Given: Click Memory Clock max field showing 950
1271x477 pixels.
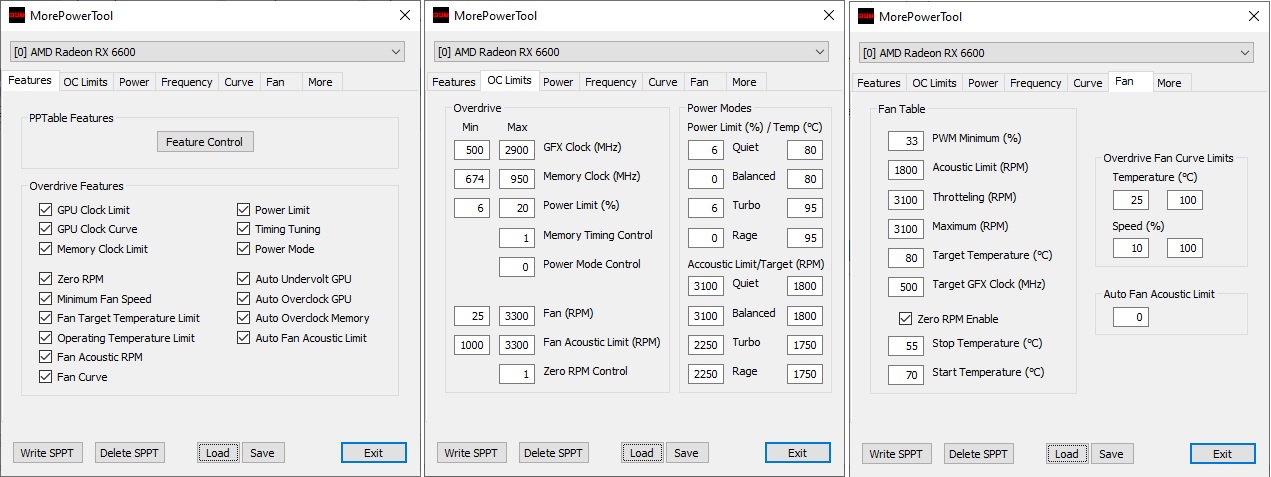Looking at the screenshot, I should point(517,179).
